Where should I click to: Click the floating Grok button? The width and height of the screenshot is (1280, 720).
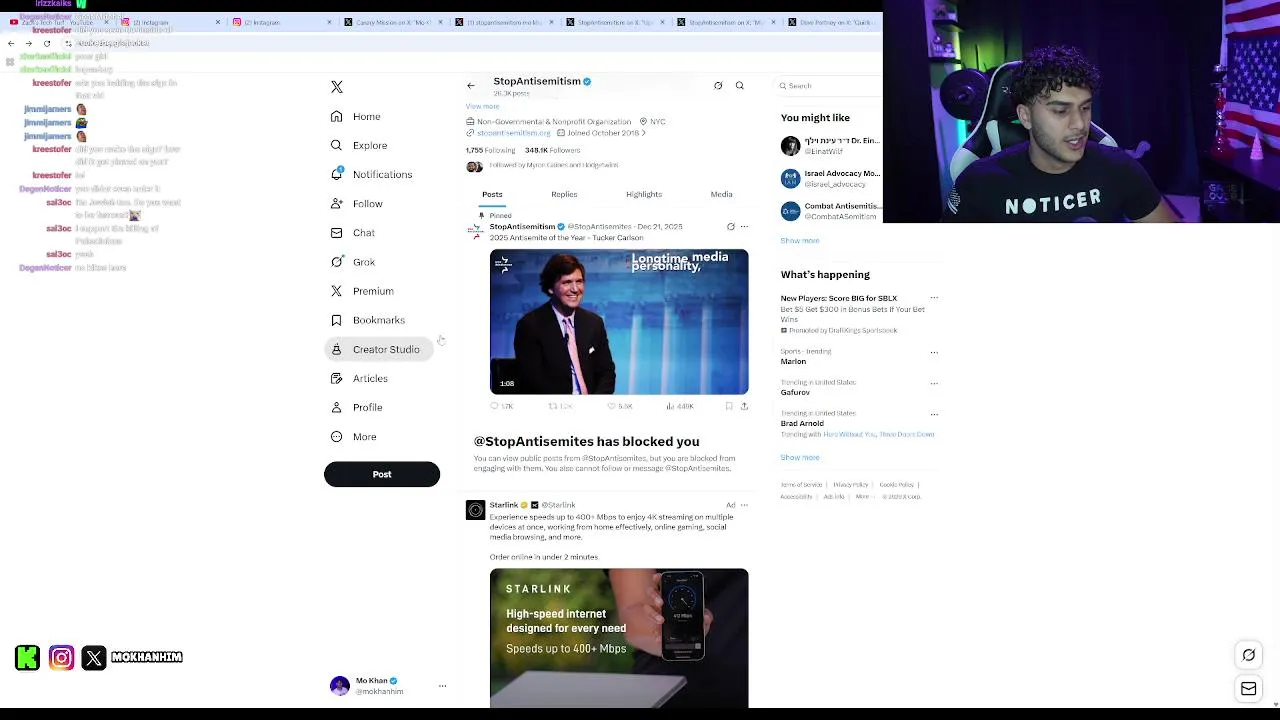1249,655
